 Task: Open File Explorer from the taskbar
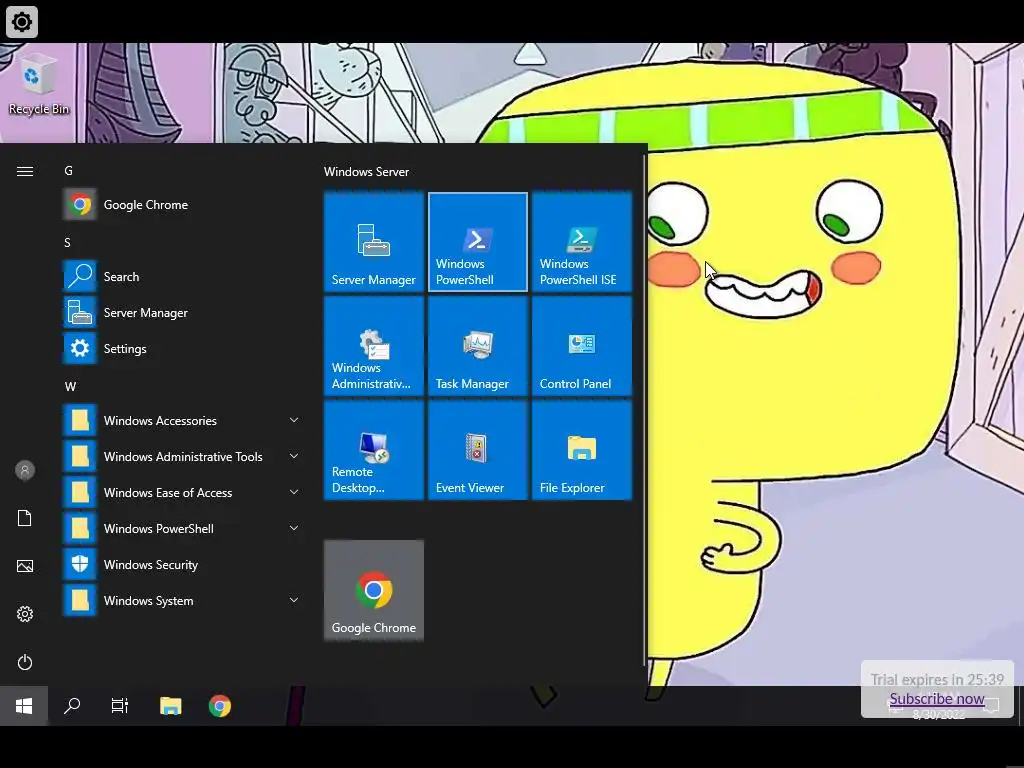pyautogui.click(x=170, y=705)
